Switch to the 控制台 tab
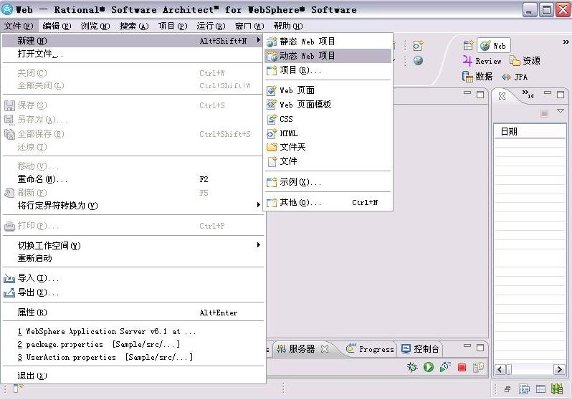The height and width of the screenshot is (399, 572). (x=420, y=349)
